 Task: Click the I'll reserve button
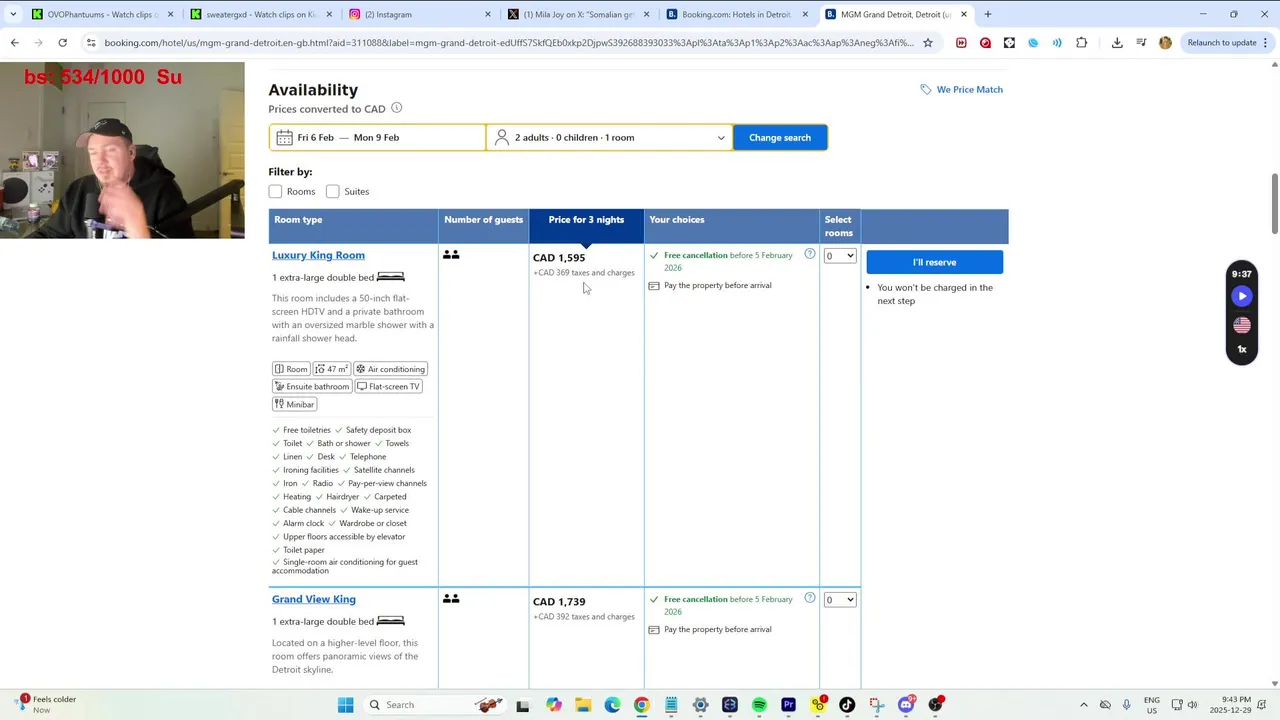[935, 262]
